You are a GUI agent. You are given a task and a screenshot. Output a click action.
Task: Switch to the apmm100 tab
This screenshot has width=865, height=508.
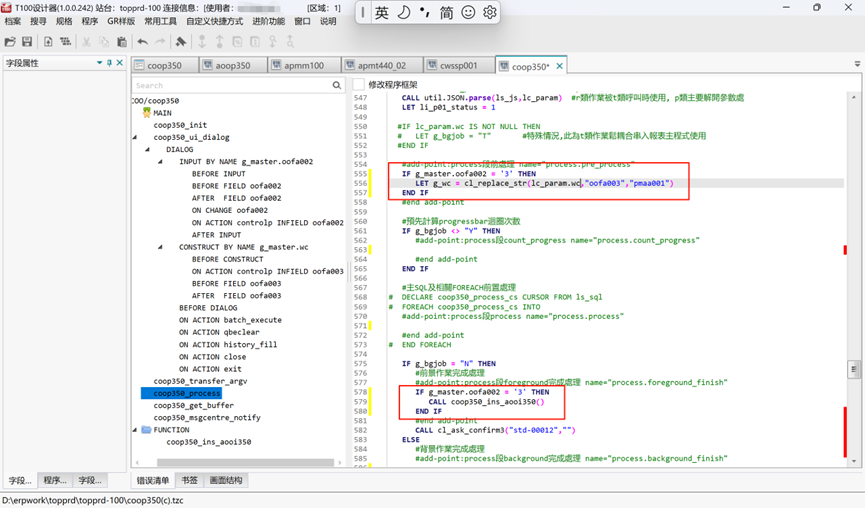point(303,66)
